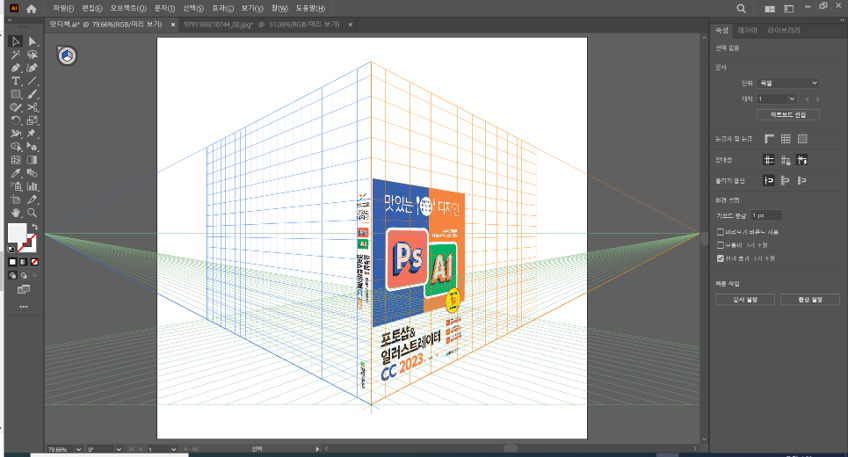Screen dimensions: 848x457
Task: Enable the first checkbox under preferences
Action: tap(720, 232)
